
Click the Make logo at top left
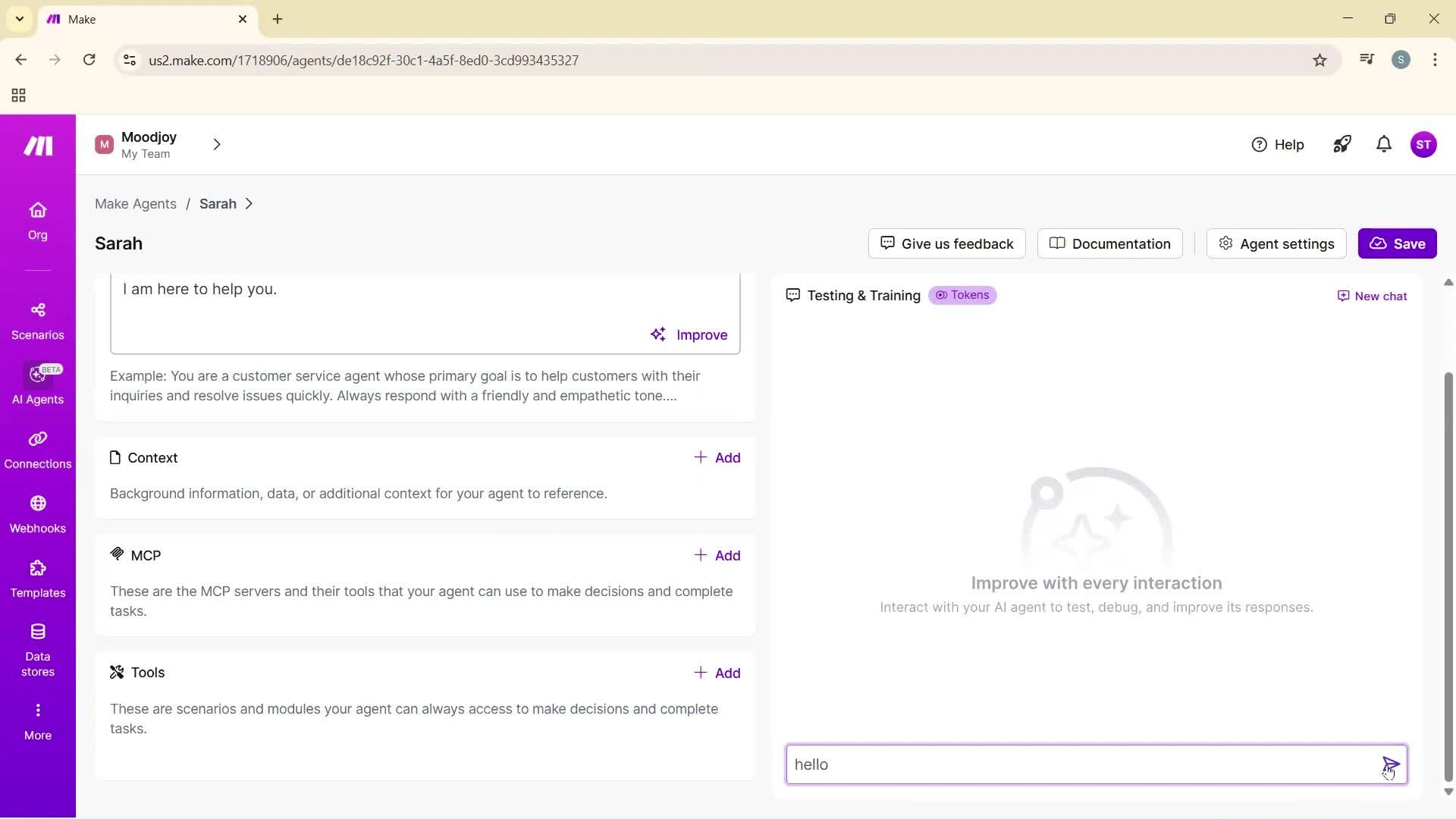37,145
